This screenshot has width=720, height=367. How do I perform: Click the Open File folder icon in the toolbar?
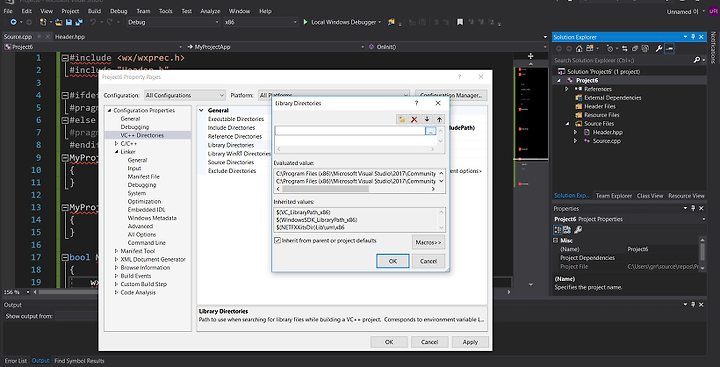(59, 22)
